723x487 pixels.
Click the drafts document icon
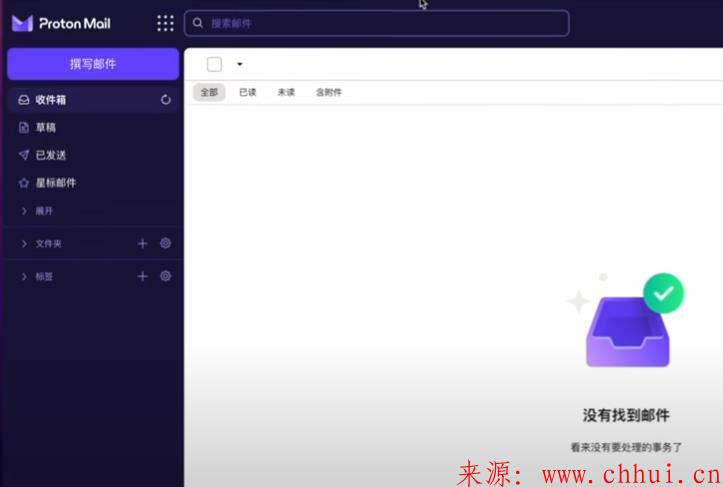pyautogui.click(x=24, y=127)
